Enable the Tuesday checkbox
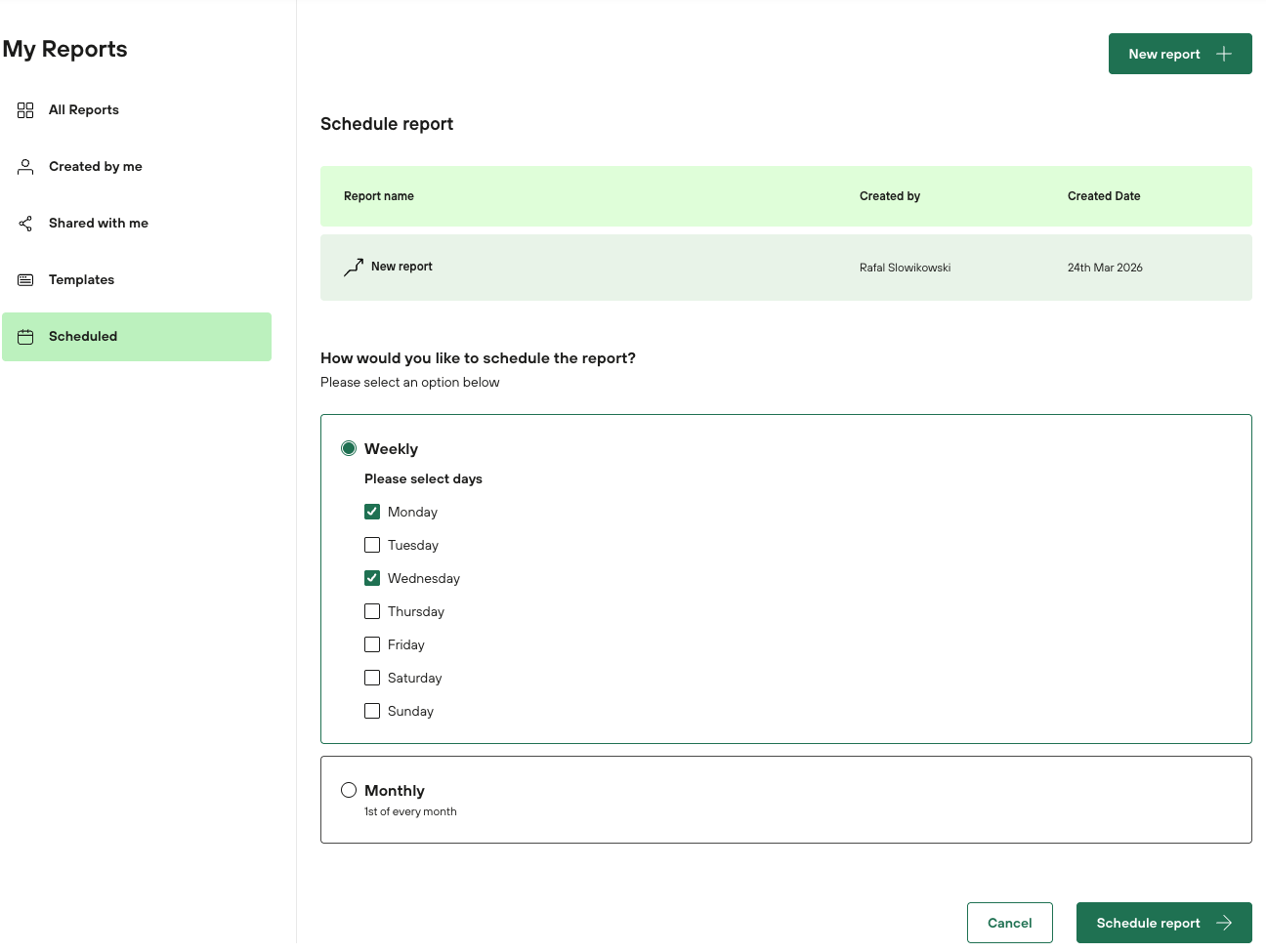Viewport: 1266px width, 952px height. tap(372, 545)
